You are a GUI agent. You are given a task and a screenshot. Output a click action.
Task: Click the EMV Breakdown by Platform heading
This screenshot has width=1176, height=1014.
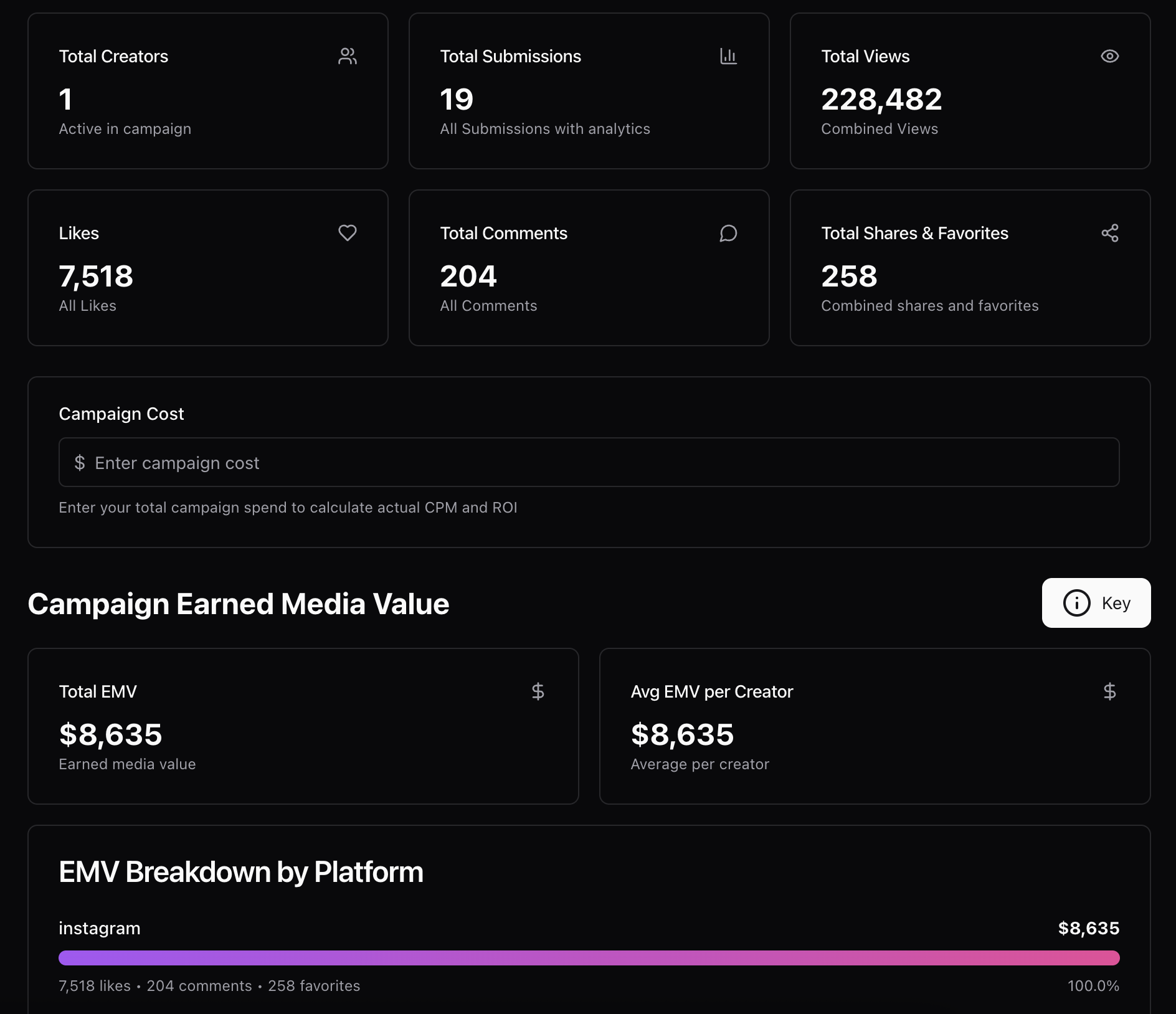(241, 872)
